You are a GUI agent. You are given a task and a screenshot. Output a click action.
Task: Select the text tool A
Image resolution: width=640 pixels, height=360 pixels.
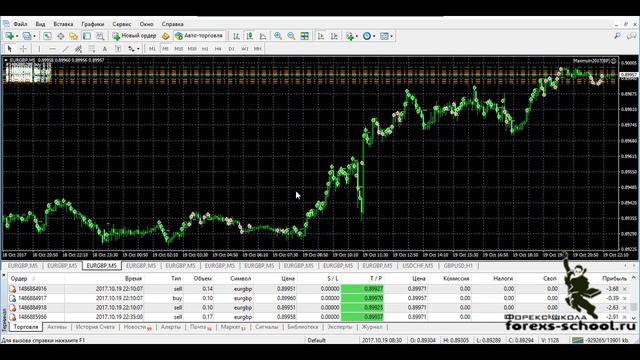click(105, 49)
